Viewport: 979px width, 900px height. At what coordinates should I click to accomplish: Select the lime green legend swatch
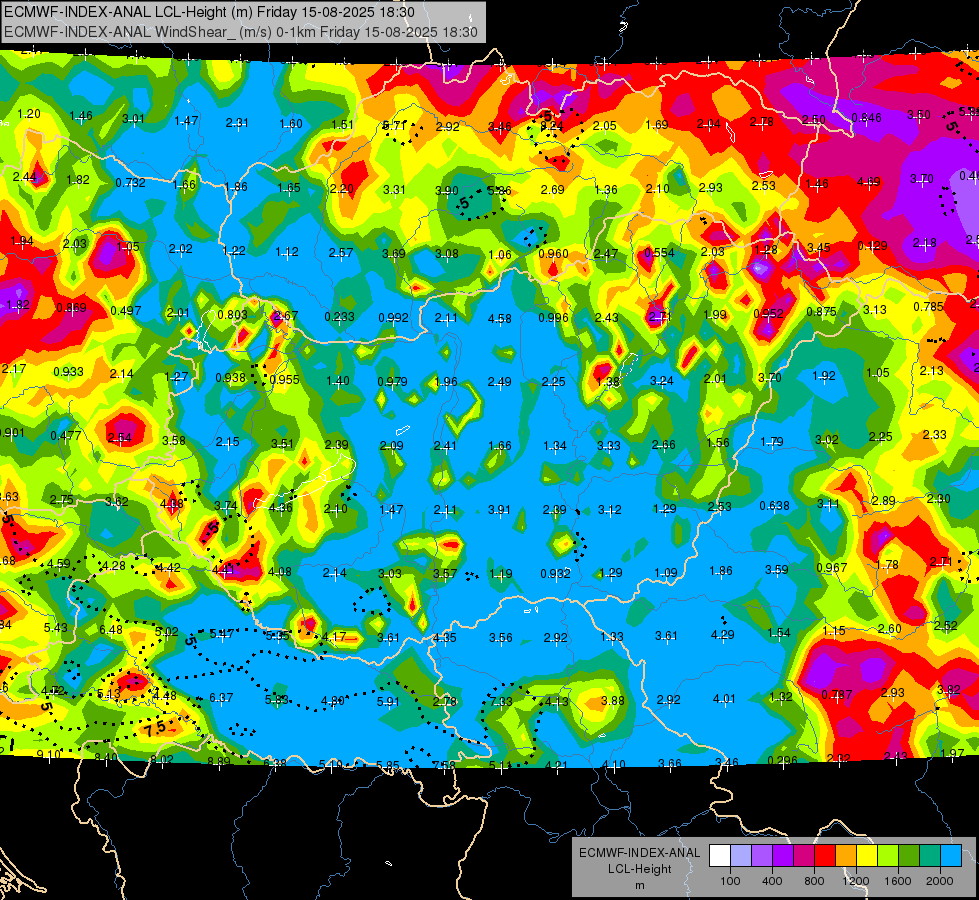pos(887,856)
